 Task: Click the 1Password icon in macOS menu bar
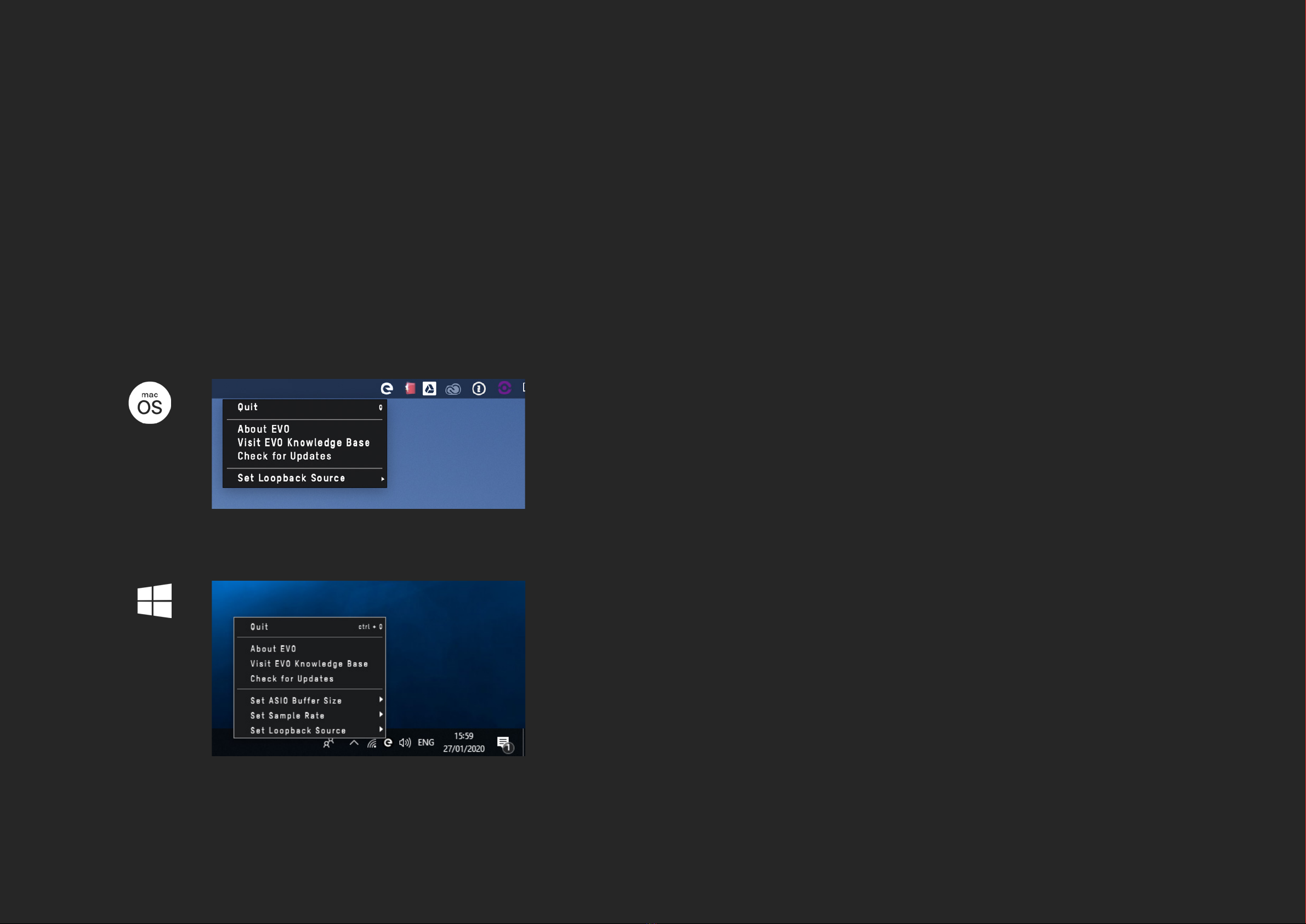point(479,389)
